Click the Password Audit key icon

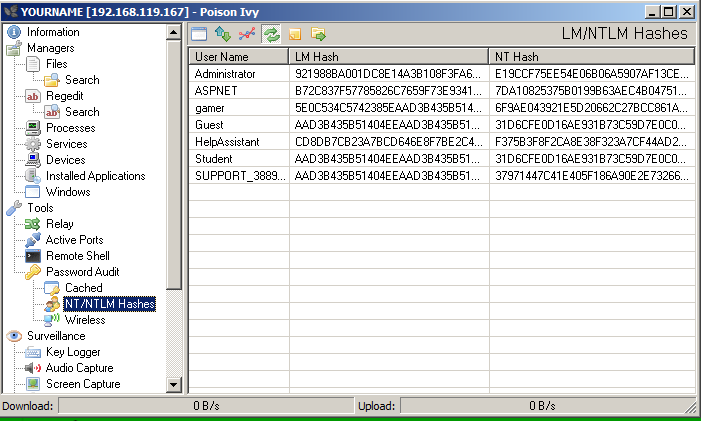click(33, 272)
